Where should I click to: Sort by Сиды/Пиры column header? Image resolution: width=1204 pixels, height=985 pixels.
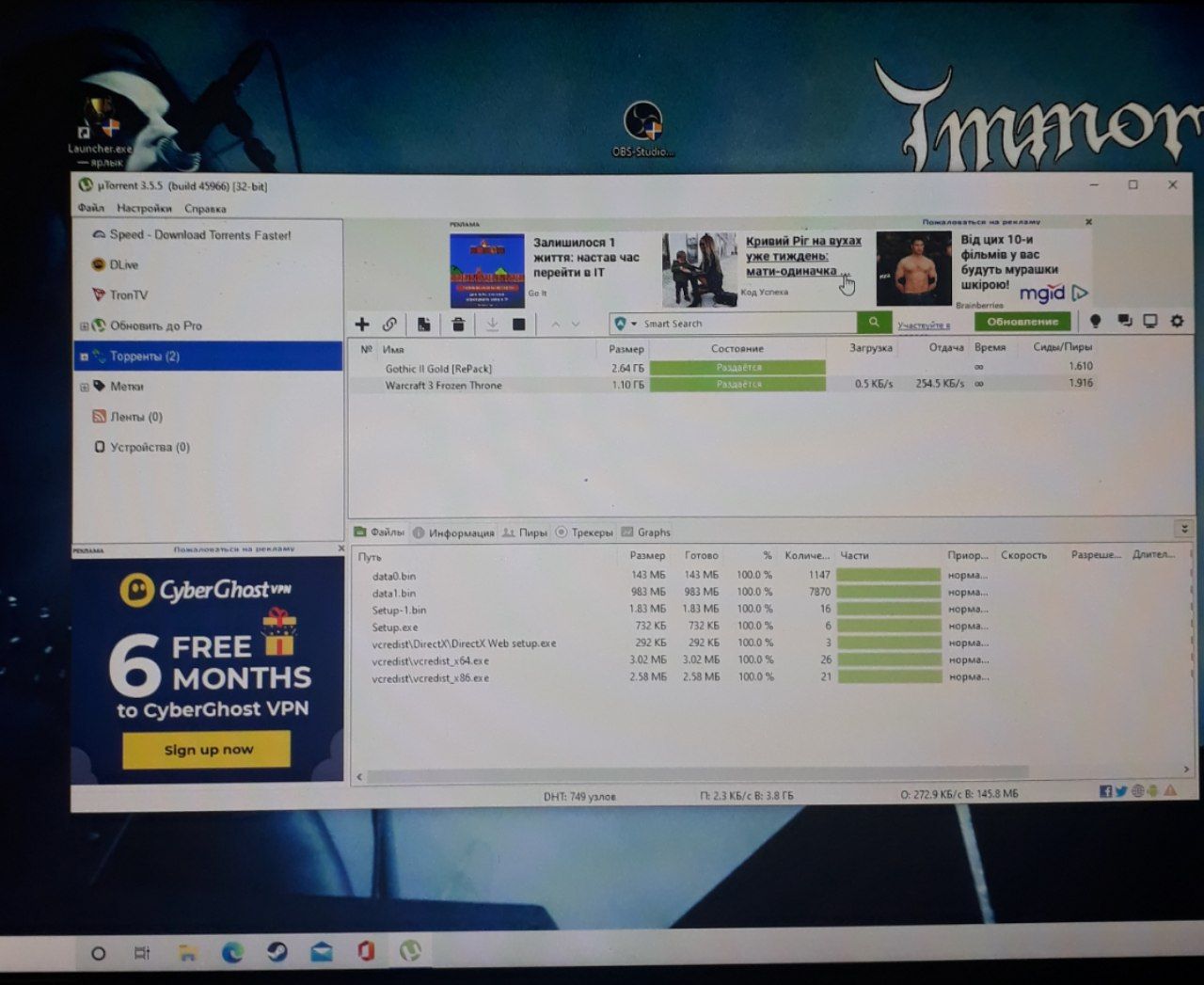coord(1063,347)
